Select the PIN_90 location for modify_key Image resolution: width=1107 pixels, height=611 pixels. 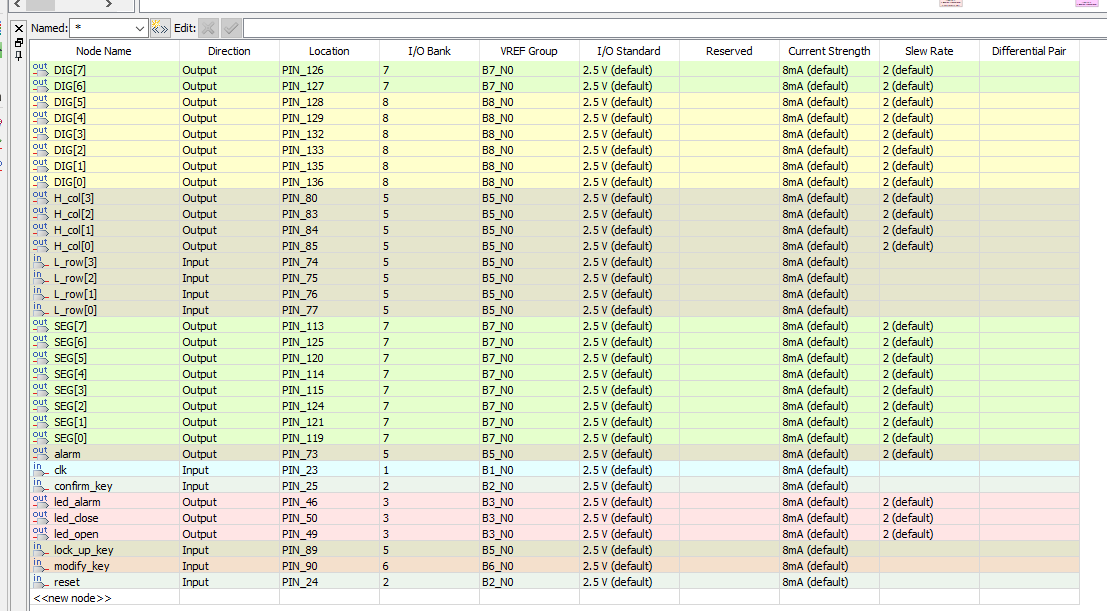click(x=329, y=566)
